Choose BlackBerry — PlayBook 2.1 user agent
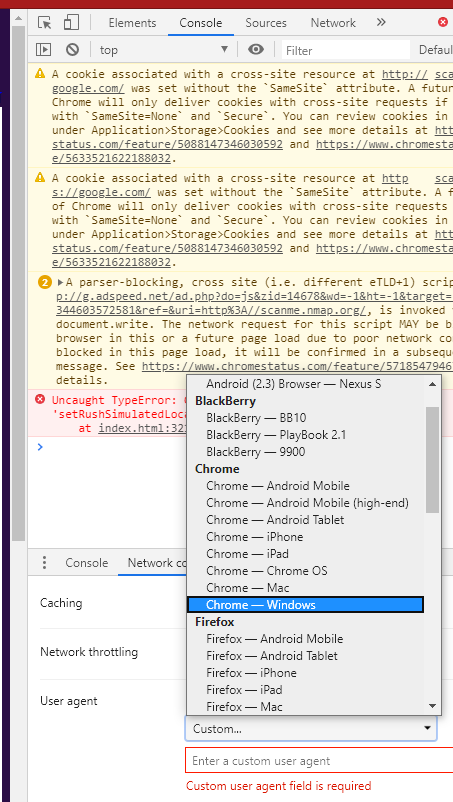The image size is (453, 802). click(305, 435)
